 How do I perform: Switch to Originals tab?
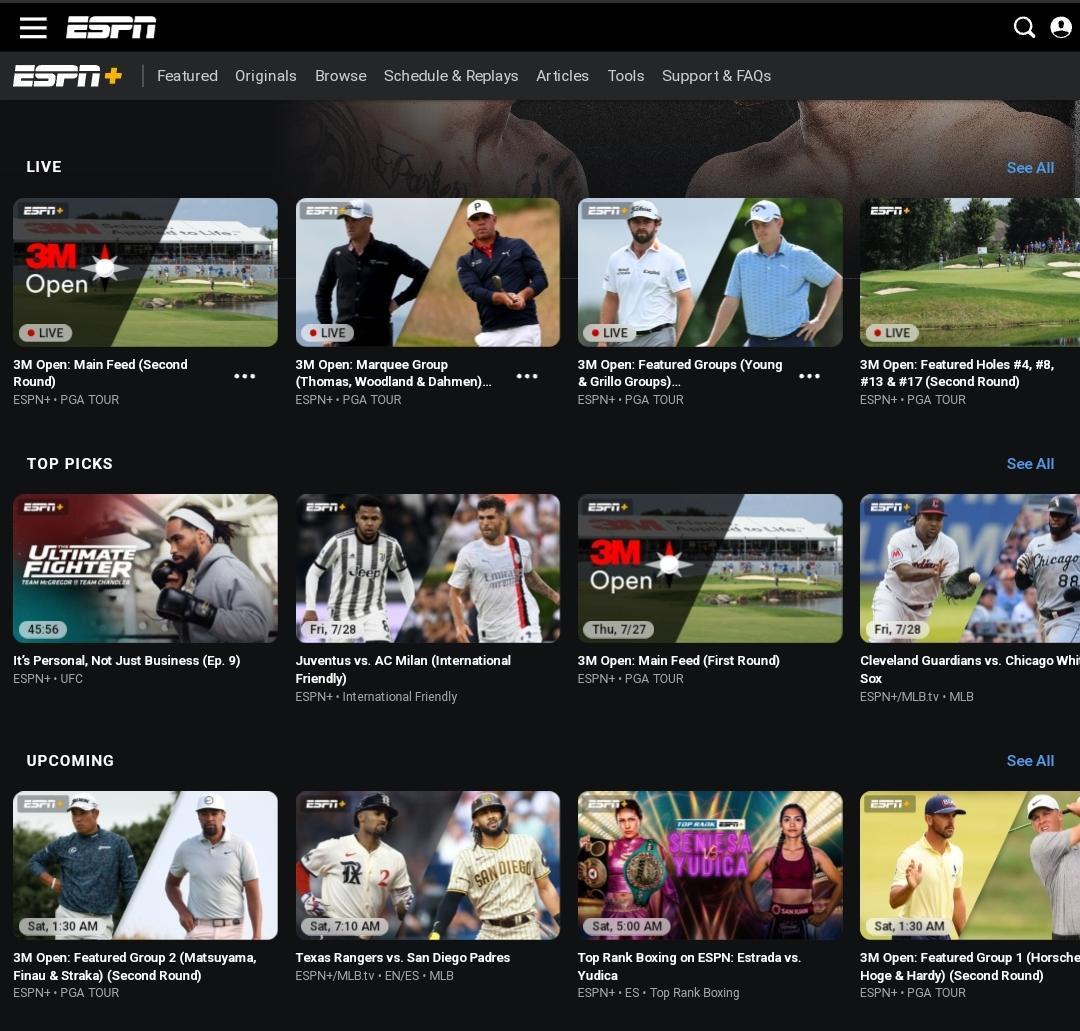pos(266,76)
